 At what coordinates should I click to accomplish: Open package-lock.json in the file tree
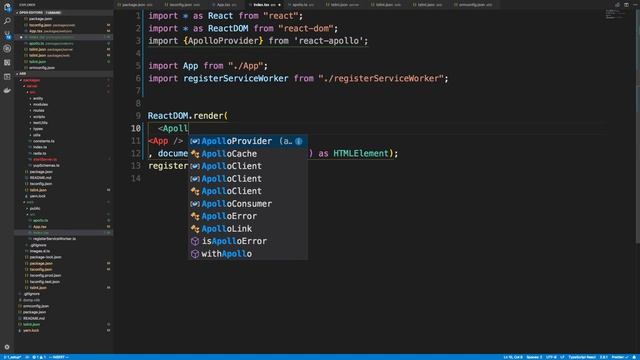click(x=45, y=257)
